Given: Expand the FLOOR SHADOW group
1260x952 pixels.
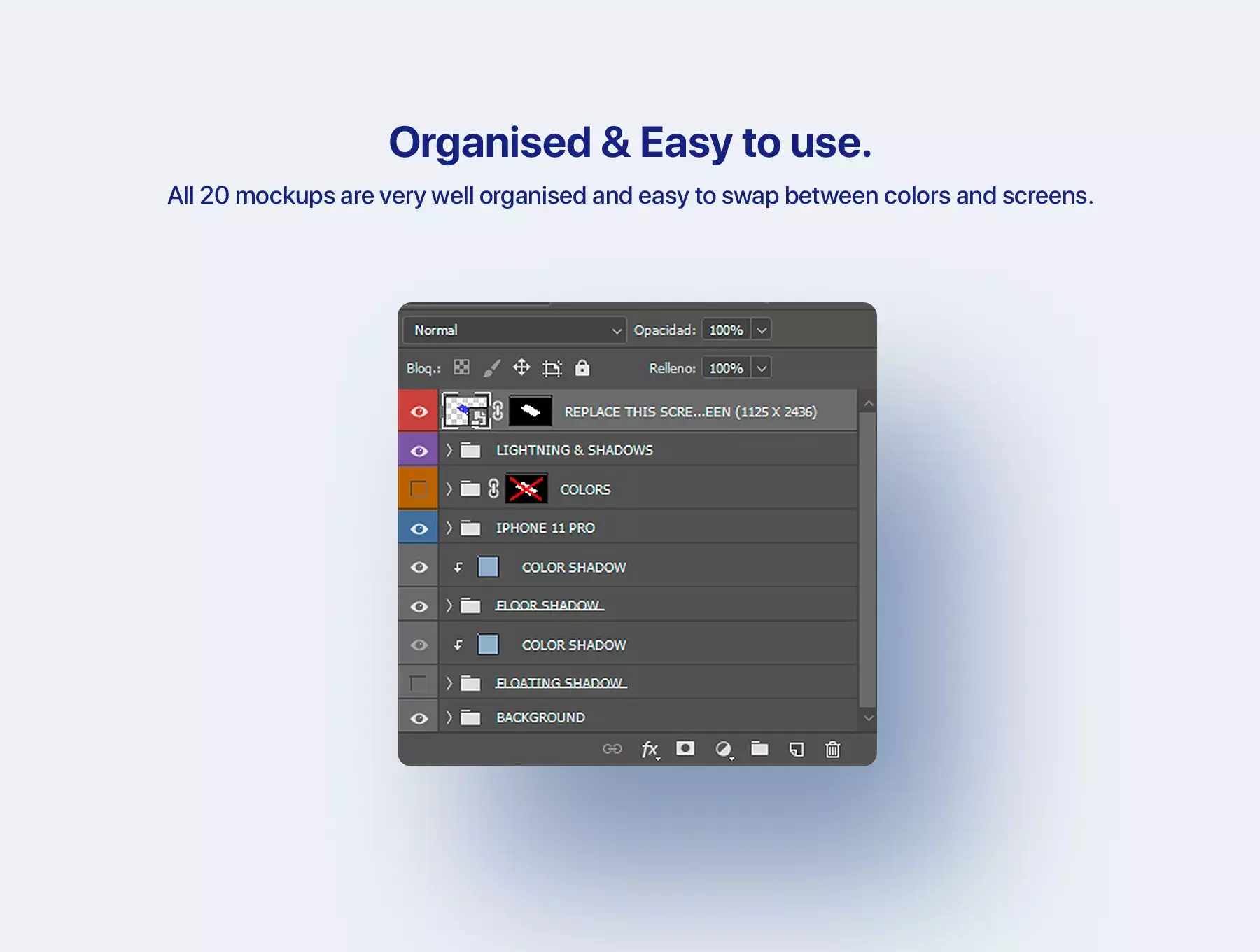Looking at the screenshot, I should 449,605.
